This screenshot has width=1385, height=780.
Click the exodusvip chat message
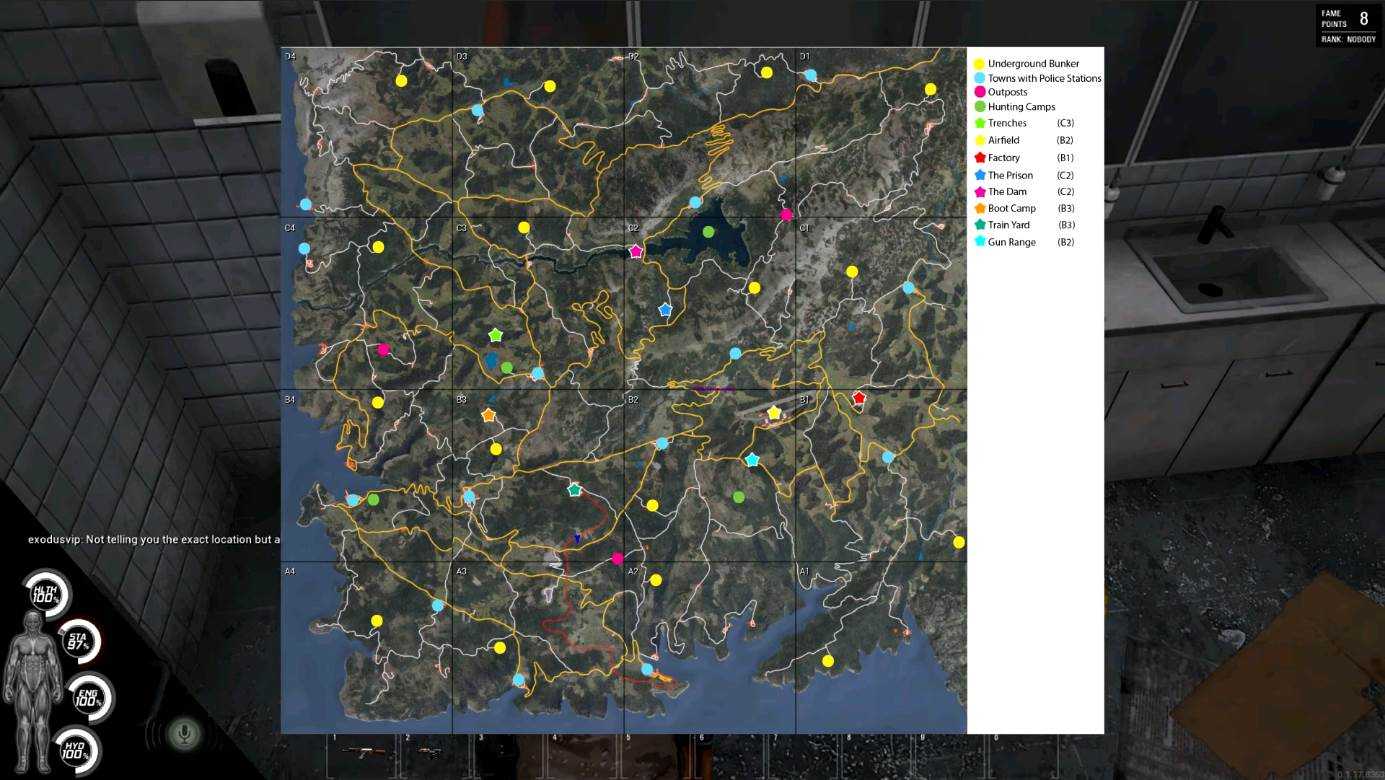[x=155, y=539]
